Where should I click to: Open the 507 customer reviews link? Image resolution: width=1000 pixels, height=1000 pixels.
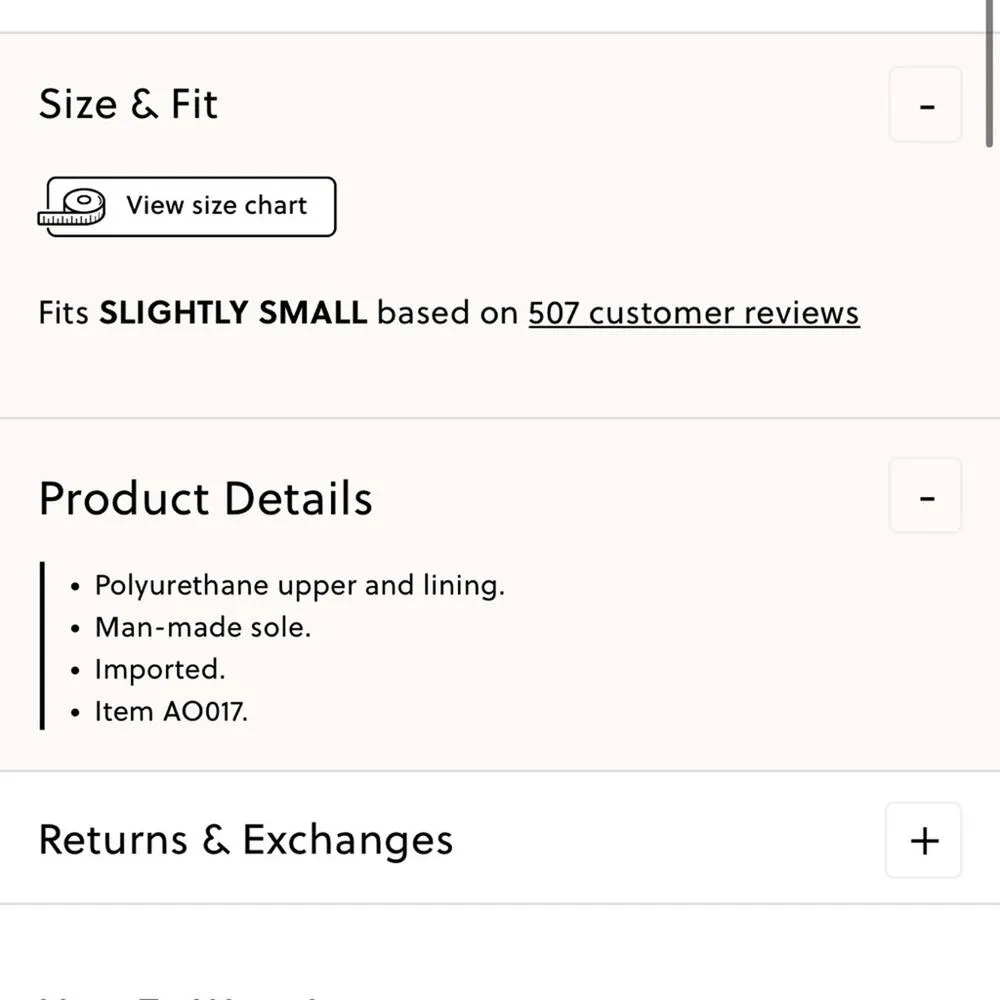click(693, 313)
